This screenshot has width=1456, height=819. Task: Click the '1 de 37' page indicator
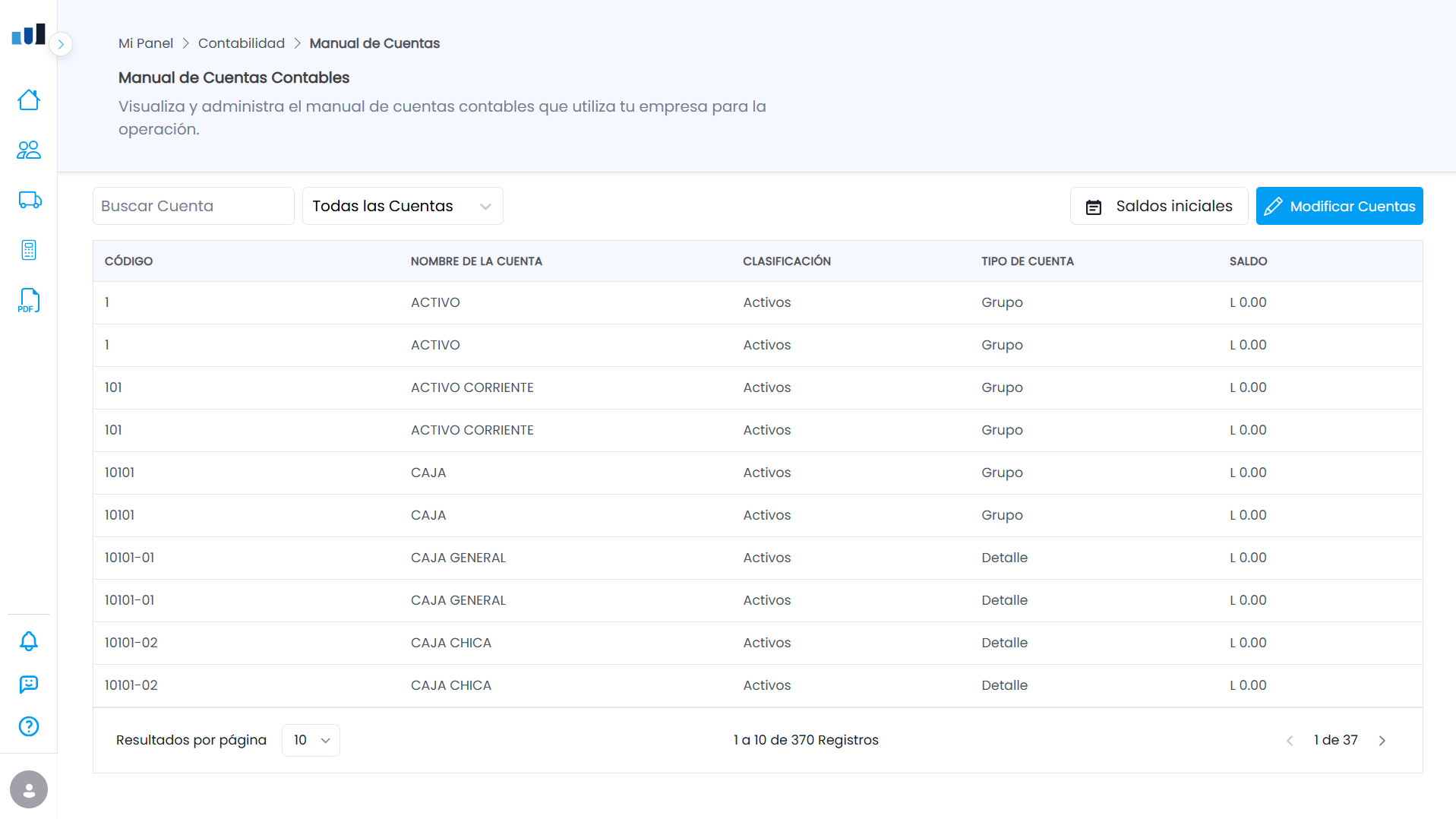coord(1336,740)
